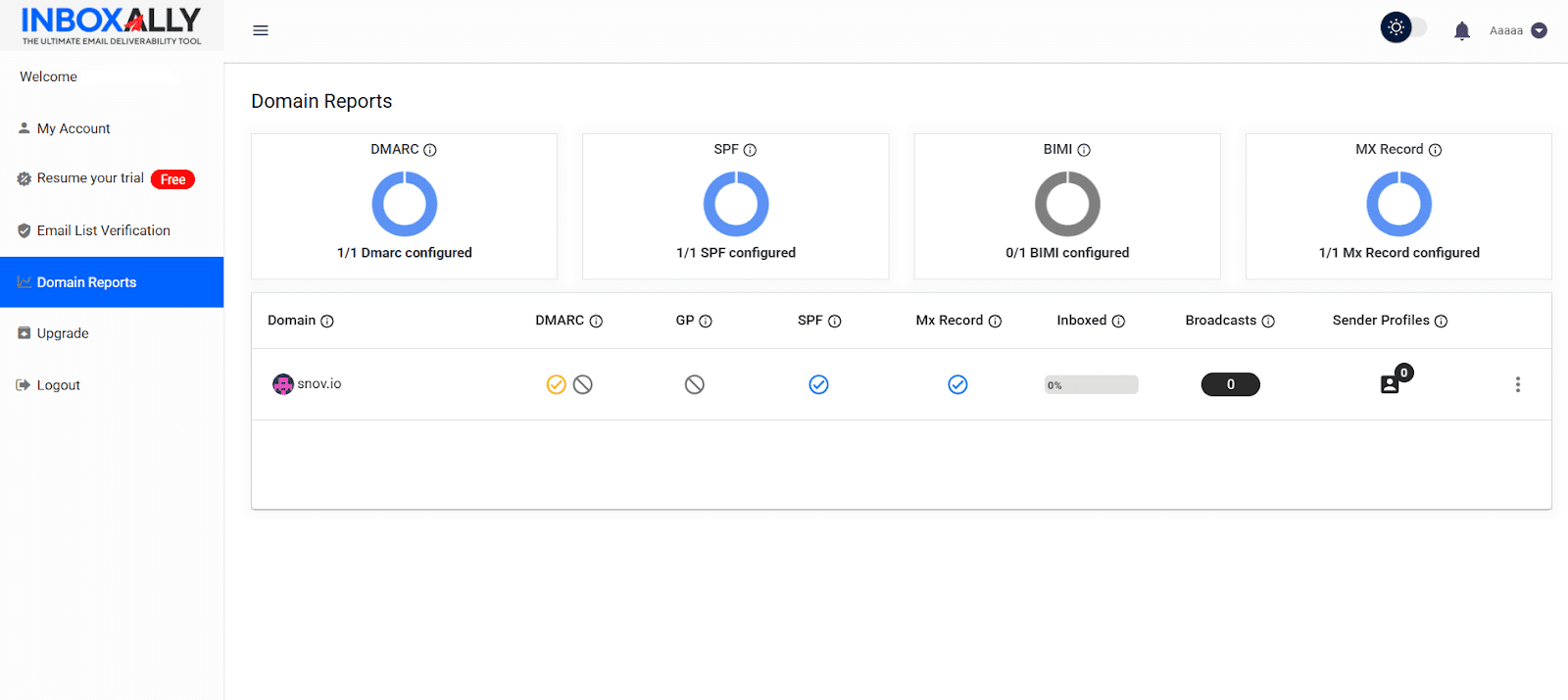This screenshot has width=1568, height=700.
Task: Click the Inboxed 0% progress bar
Action: (x=1091, y=384)
